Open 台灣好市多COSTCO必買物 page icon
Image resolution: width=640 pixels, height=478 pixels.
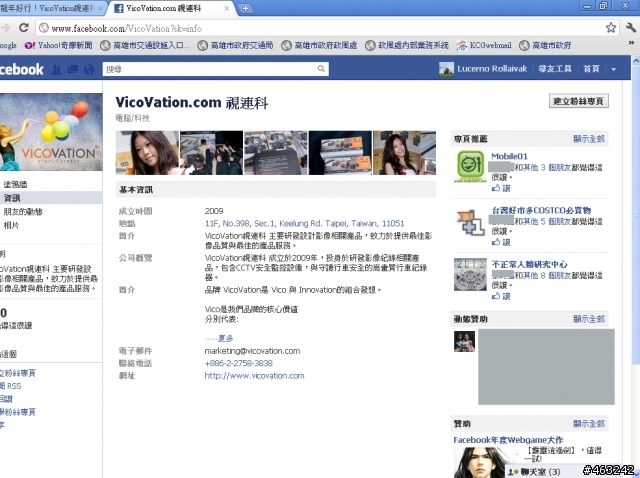[470, 221]
